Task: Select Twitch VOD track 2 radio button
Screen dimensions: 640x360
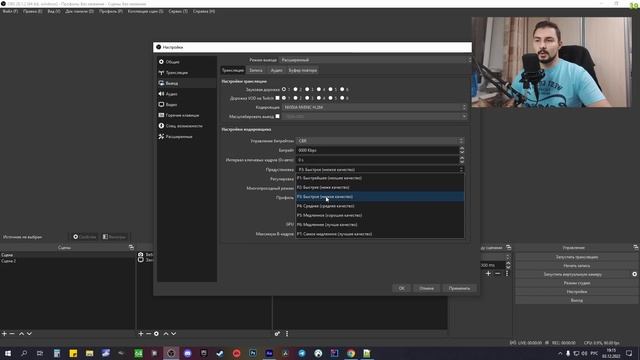Action: pyautogui.click(x=296, y=98)
